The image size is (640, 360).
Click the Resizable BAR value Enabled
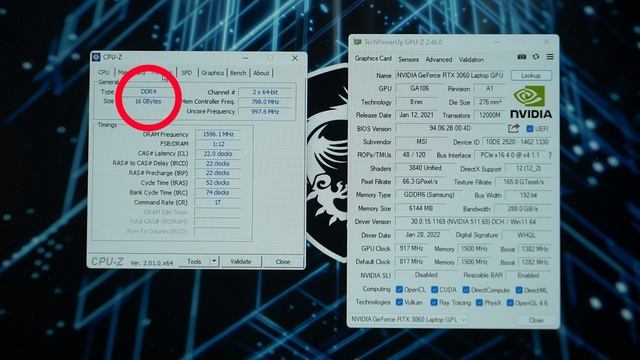529,276
